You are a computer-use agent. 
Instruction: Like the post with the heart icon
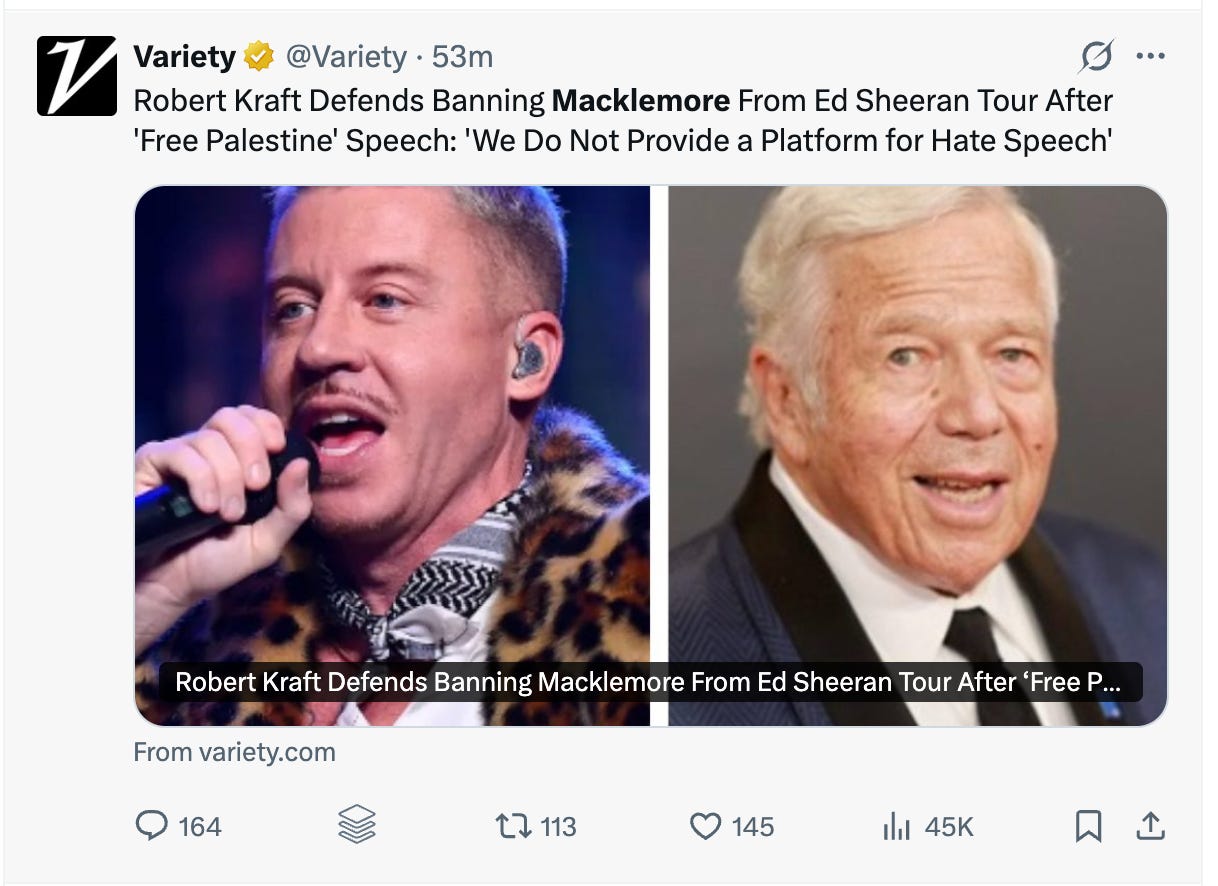pos(706,826)
